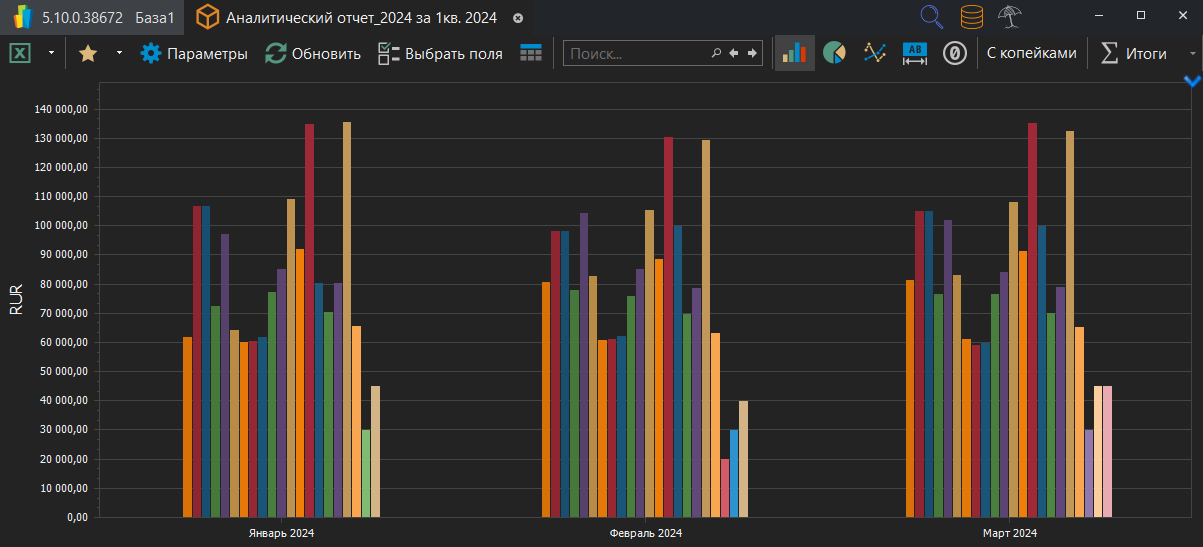Click the zero values icon
Image resolution: width=1203 pixels, height=547 pixels.
coord(955,53)
